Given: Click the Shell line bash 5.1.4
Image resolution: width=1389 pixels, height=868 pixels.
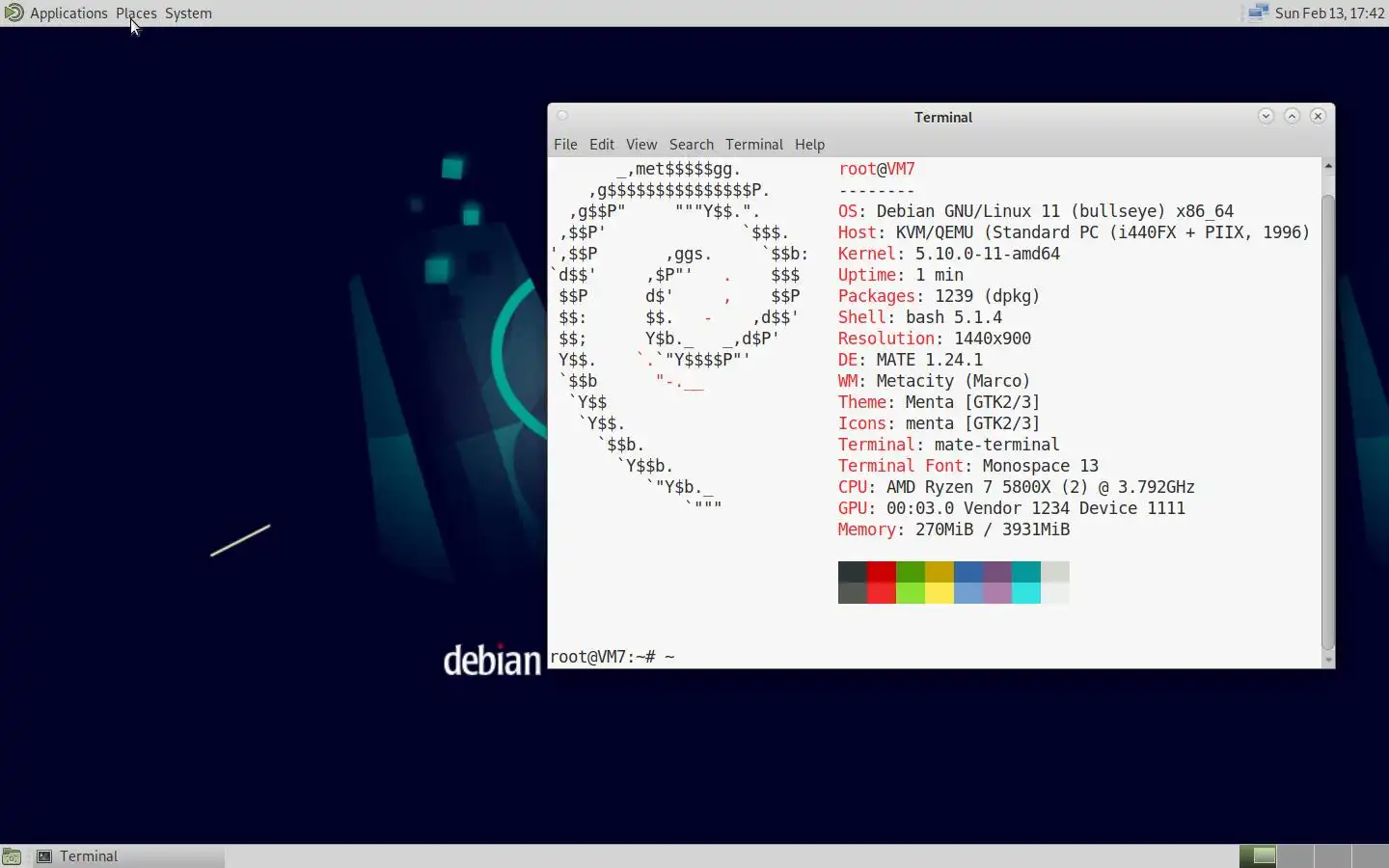Looking at the screenshot, I should tap(920, 317).
